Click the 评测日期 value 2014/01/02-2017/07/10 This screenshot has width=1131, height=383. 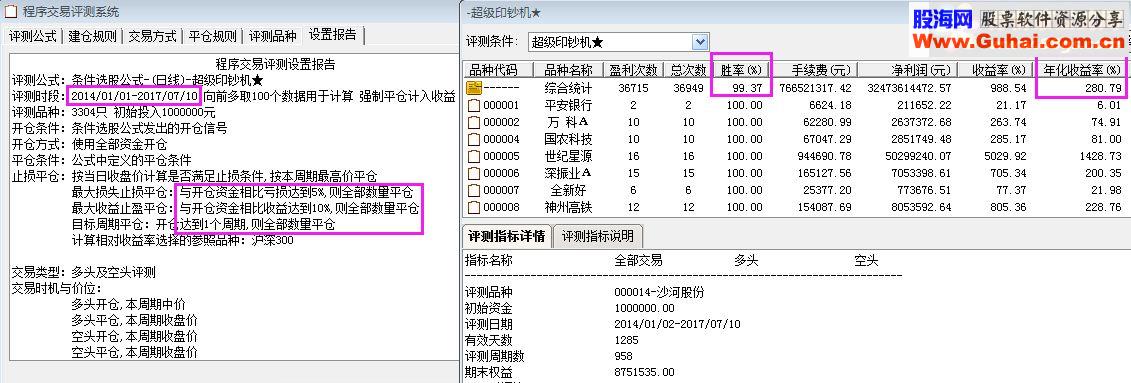click(x=677, y=325)
